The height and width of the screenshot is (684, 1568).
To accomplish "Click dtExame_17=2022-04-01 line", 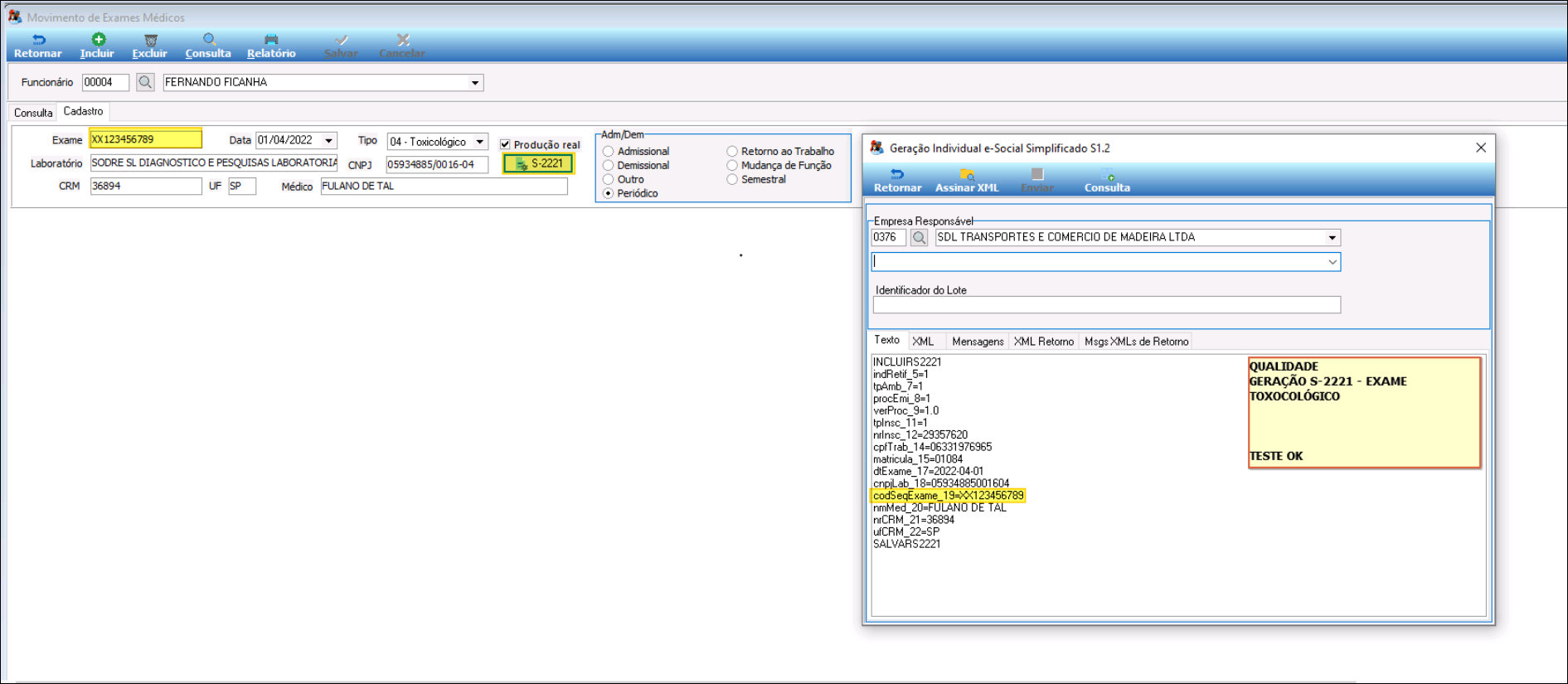I will (928, 471).
